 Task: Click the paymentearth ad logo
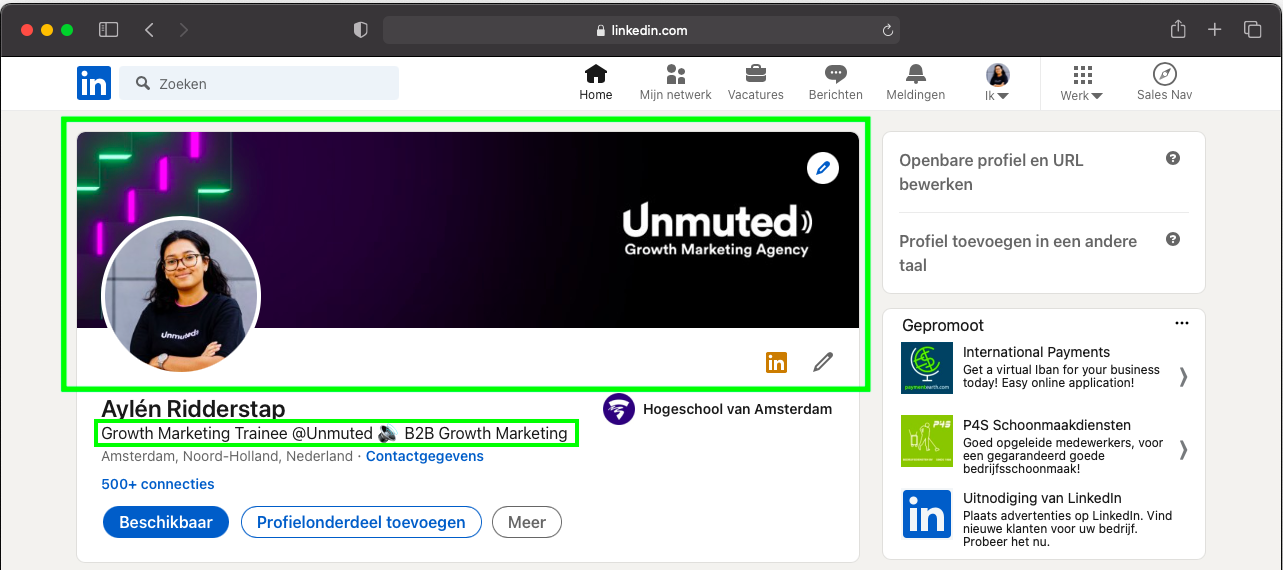(927, 368)
